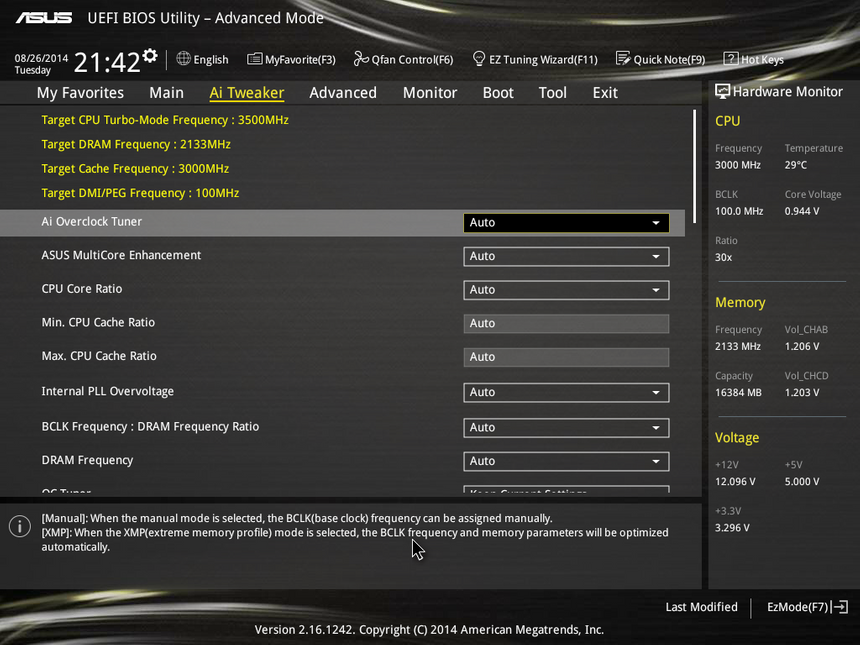Click the EzMode(F7) exit arrow icon
Image resolution: width=860 pixels, height=645 pixels.
click(840, 607)
